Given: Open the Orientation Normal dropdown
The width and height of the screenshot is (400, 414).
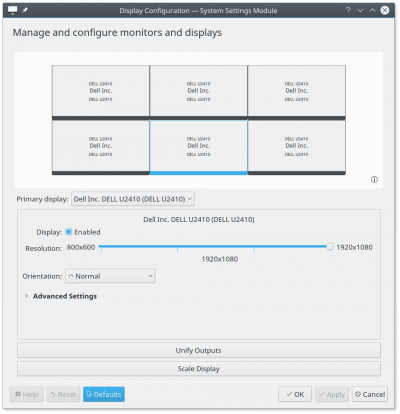Looking at the screenshot, I should 110,276.
